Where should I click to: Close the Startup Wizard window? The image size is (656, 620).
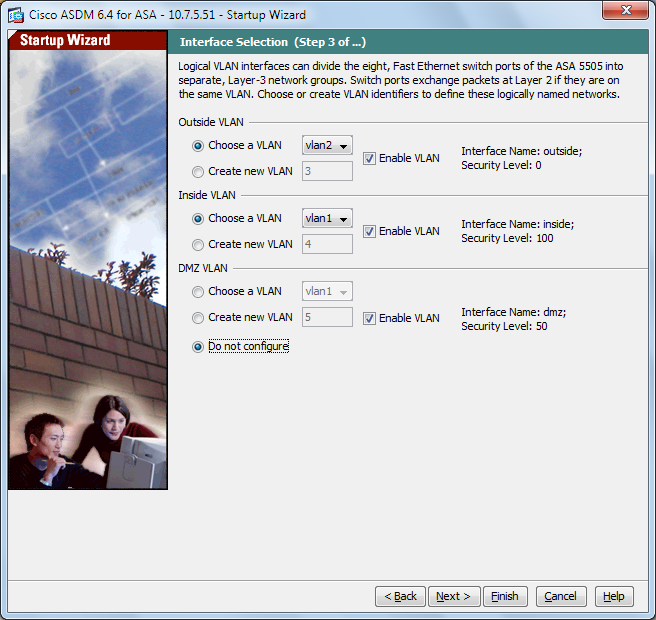(x=625, y=10)
